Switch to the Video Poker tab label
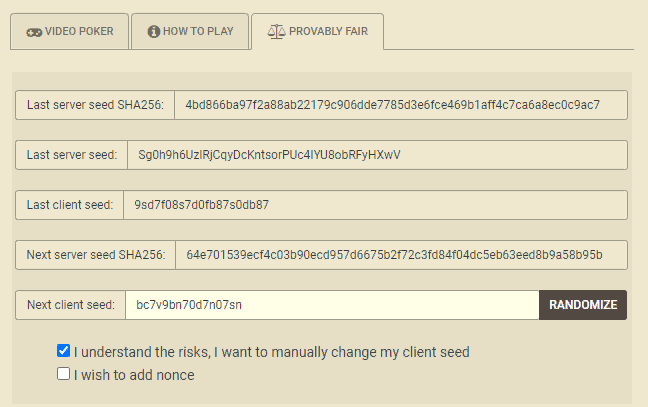648x407 pixels. 79,32
